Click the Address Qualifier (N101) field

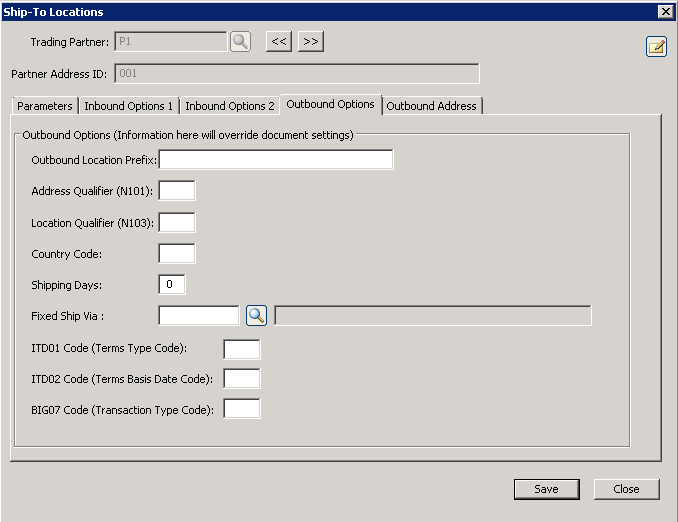[x=177, y=191]
